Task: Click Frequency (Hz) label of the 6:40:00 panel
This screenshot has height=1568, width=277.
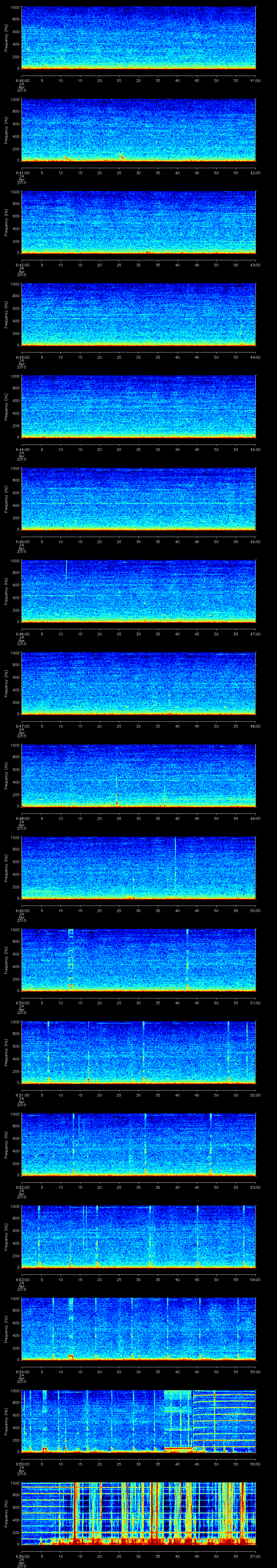Action: [6, 38]
